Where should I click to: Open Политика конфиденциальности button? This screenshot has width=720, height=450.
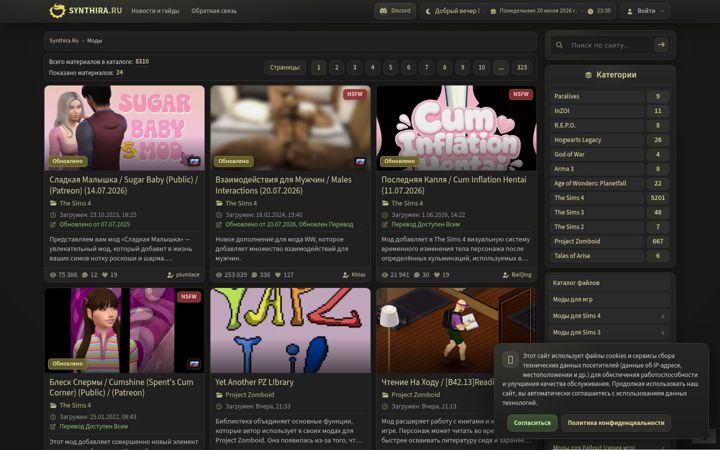616,423
